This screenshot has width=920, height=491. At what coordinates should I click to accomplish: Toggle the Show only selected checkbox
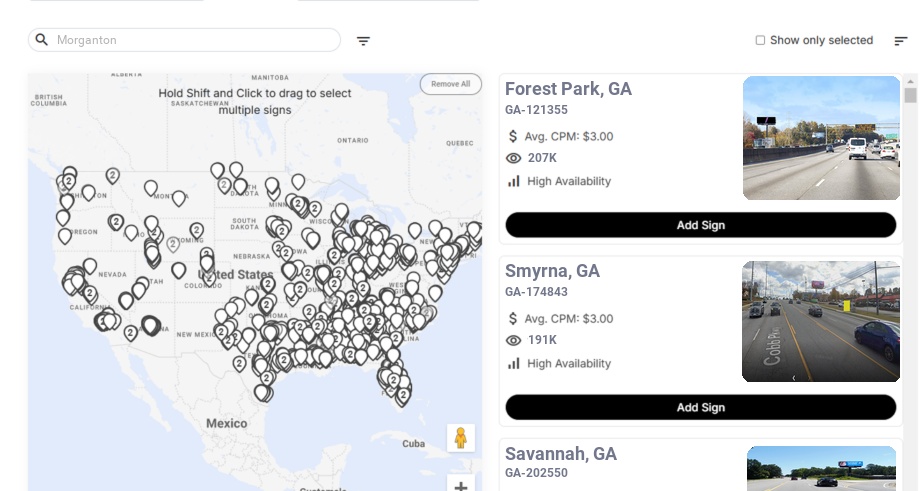point(760,40)
